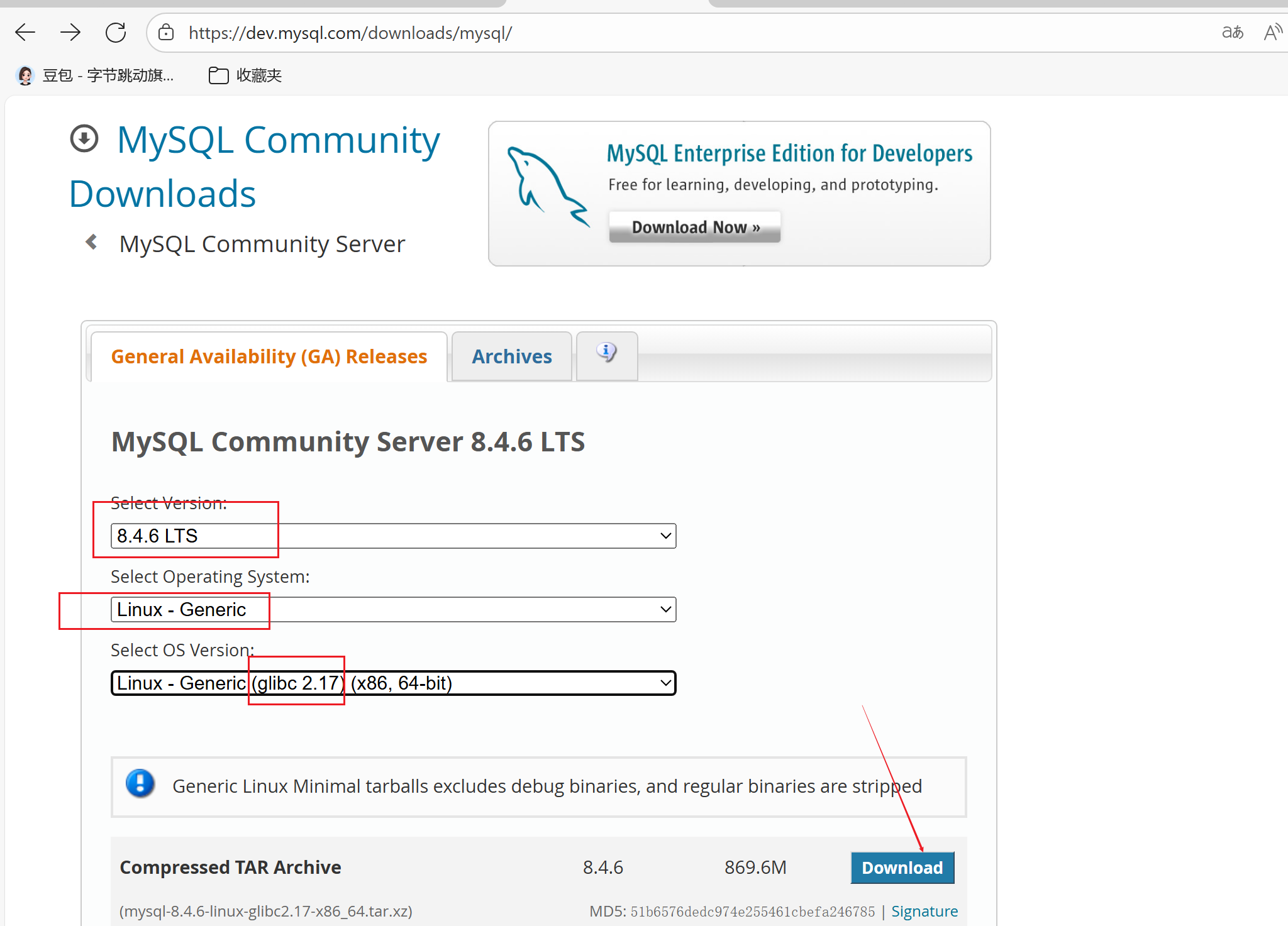The height and width of the screenshot is (926, 1288).
Task: Click the read aloud icon
Action: [x=1272, y=32]
